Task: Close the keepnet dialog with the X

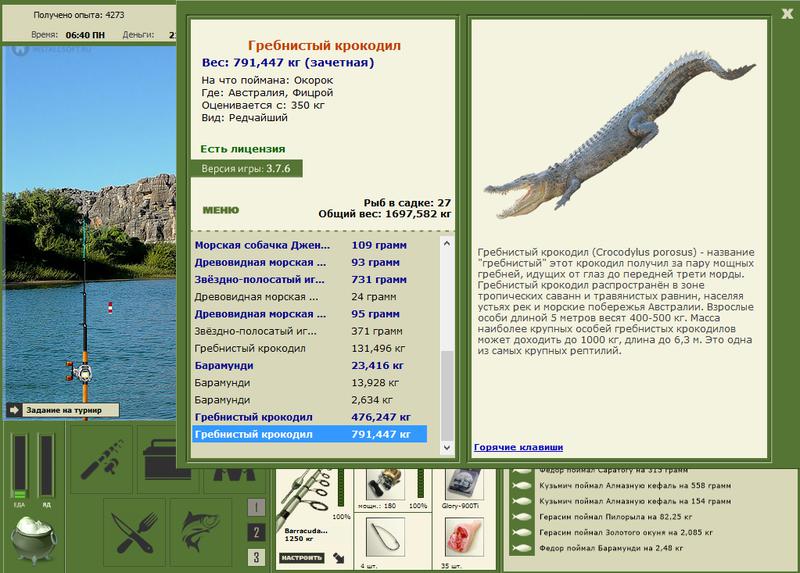Action: [787, 14]
